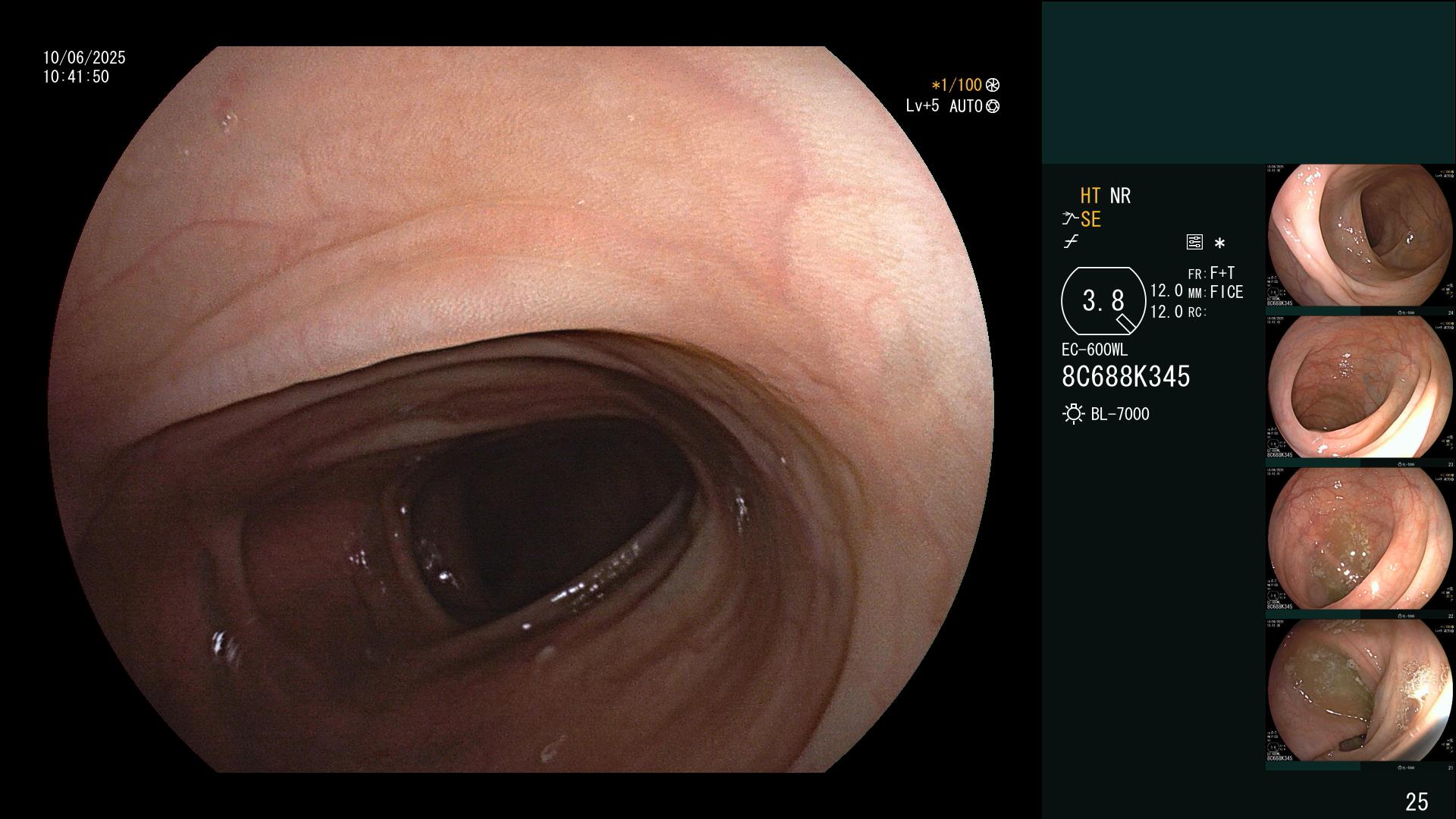Click the settings sliders icon

[x=1194, y=242]
